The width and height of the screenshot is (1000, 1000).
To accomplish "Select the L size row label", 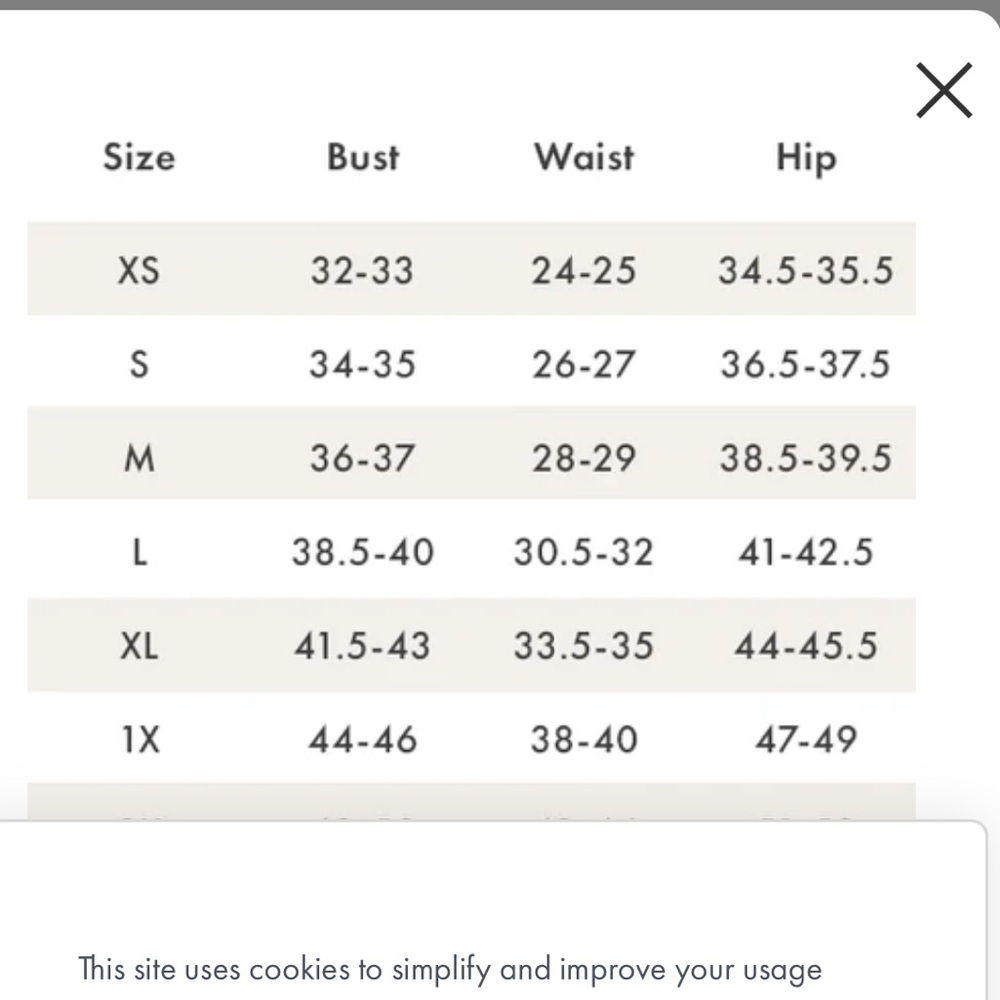I will tap(139, 552).
